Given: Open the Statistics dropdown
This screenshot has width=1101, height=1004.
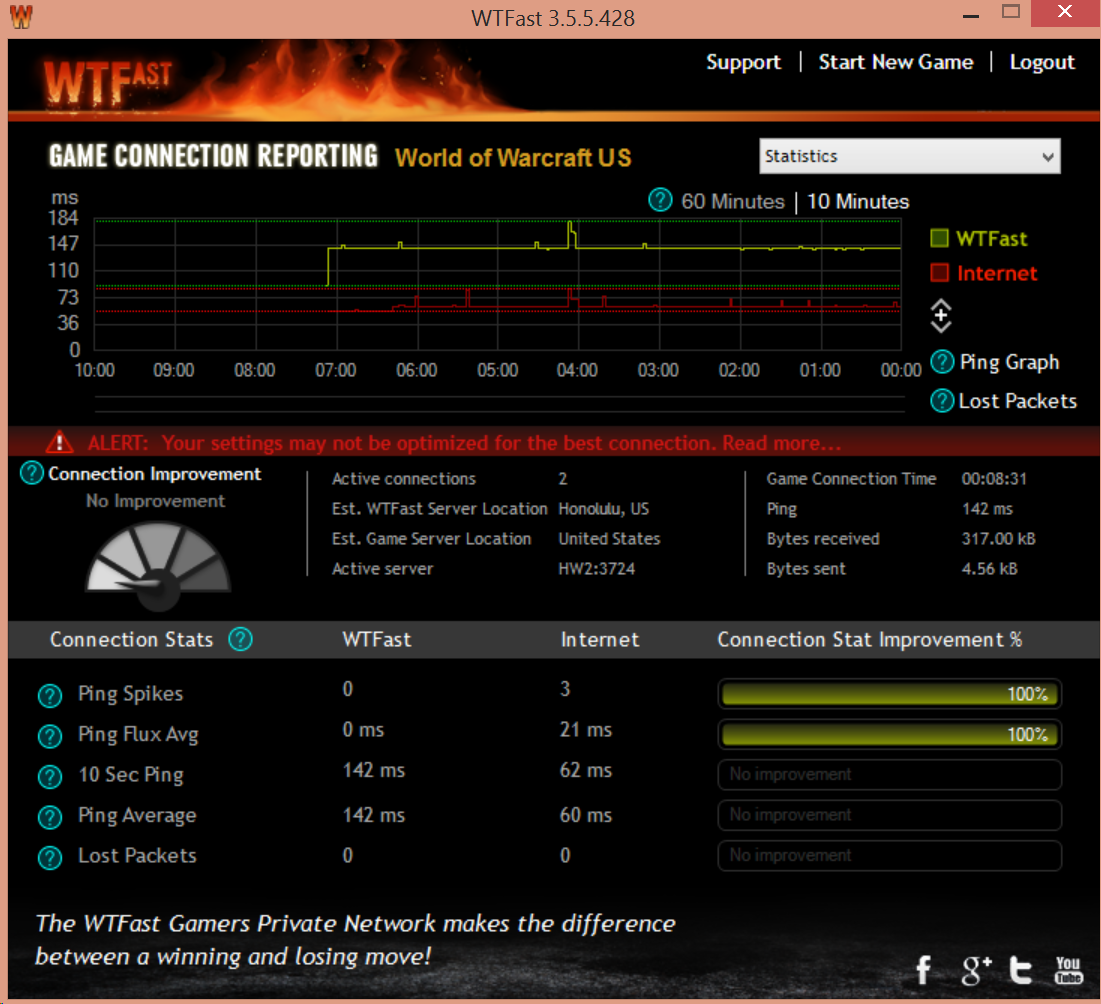Looking at the screenshot, I should pos(909,156).
